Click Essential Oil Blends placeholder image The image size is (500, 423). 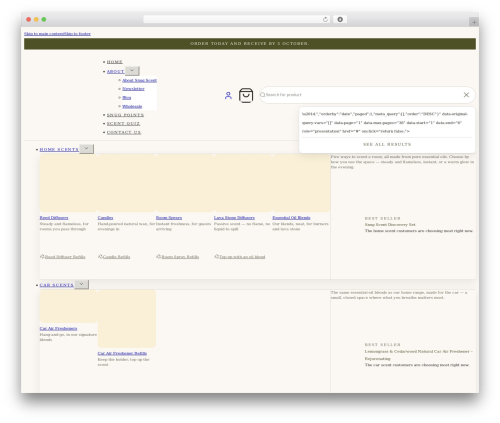coord(301,183)
